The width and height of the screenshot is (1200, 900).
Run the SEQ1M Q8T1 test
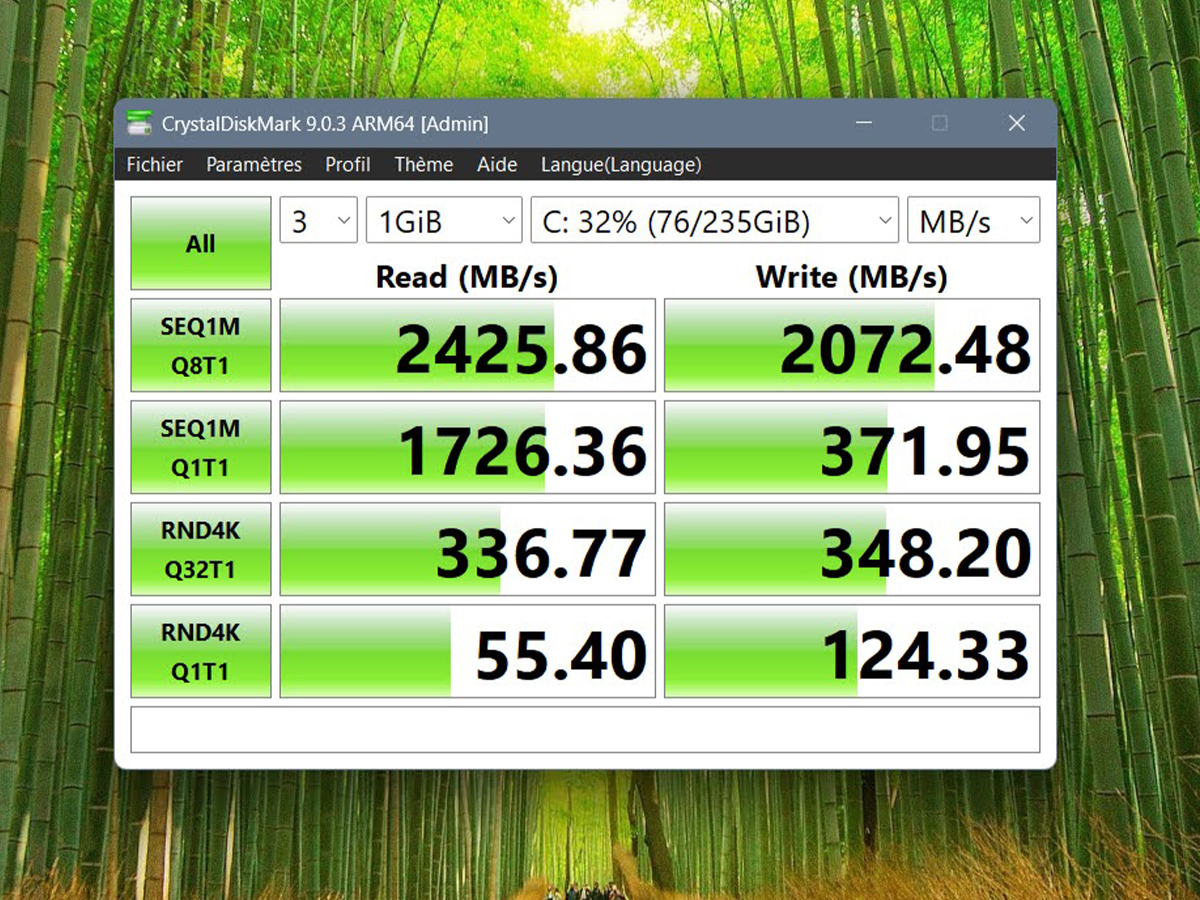[x=201, y=345]
